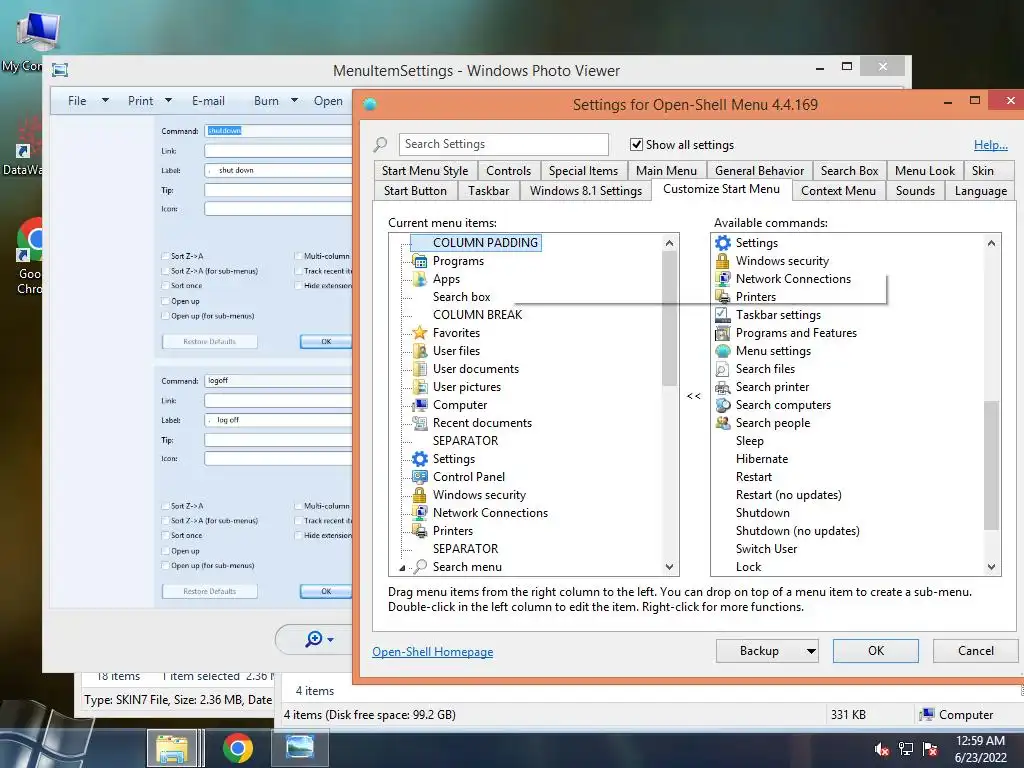Uncheck Show all settings checkbox
Screen dimensions: 1024x768
(x=636, y=144)
